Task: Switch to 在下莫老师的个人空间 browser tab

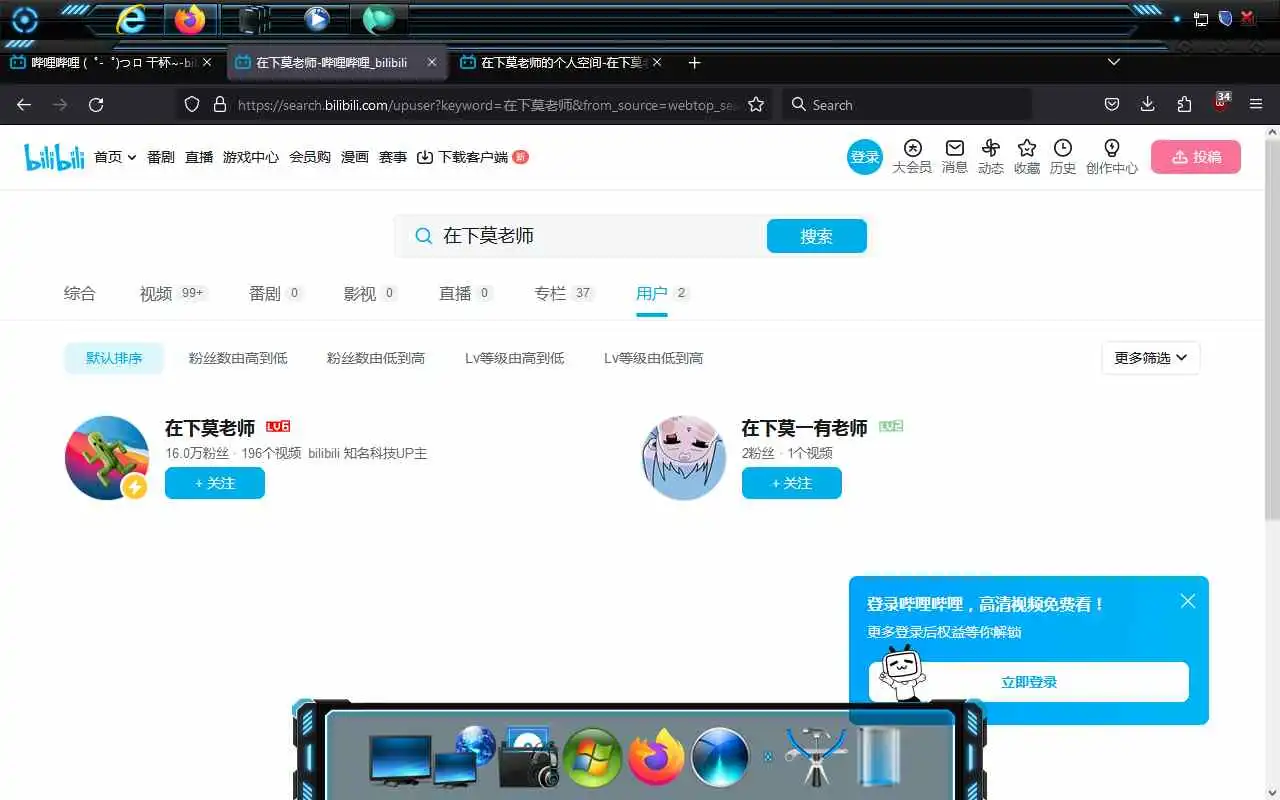Action: pyautogui.click(x=563, y=62)
